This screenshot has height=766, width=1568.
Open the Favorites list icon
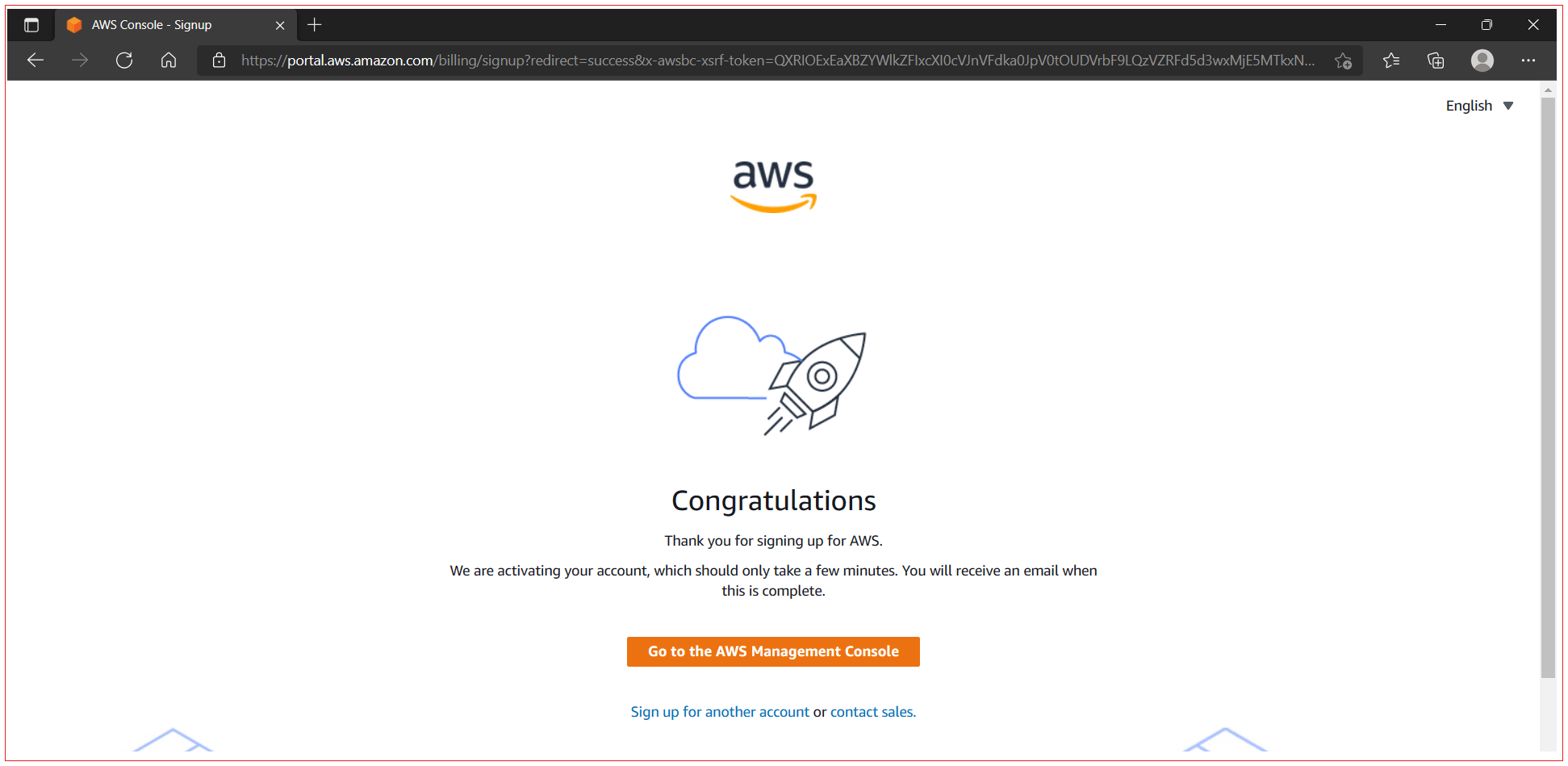coord(1390,61)
